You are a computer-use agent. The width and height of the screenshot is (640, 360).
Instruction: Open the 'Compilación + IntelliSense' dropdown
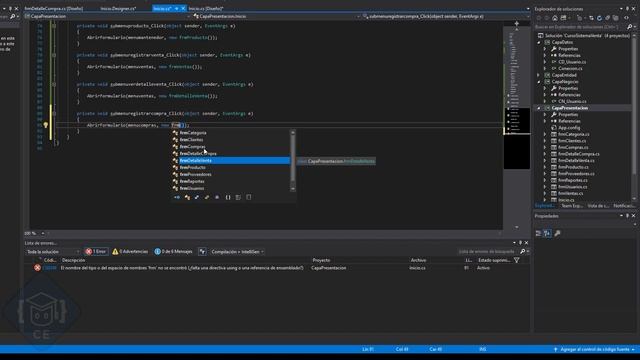pos(238,251)
